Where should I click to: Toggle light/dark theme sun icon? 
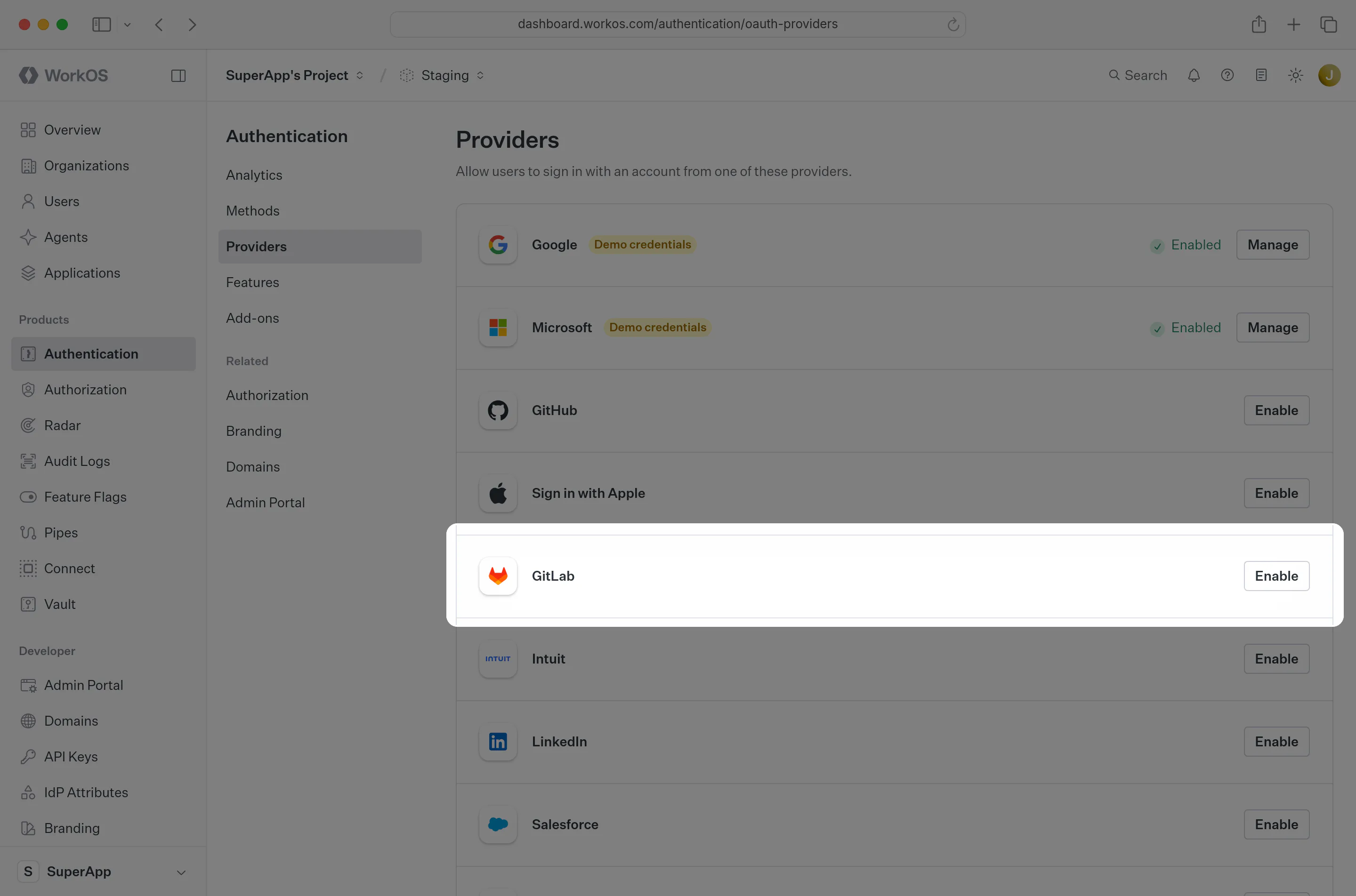[x=1295, y=75]
